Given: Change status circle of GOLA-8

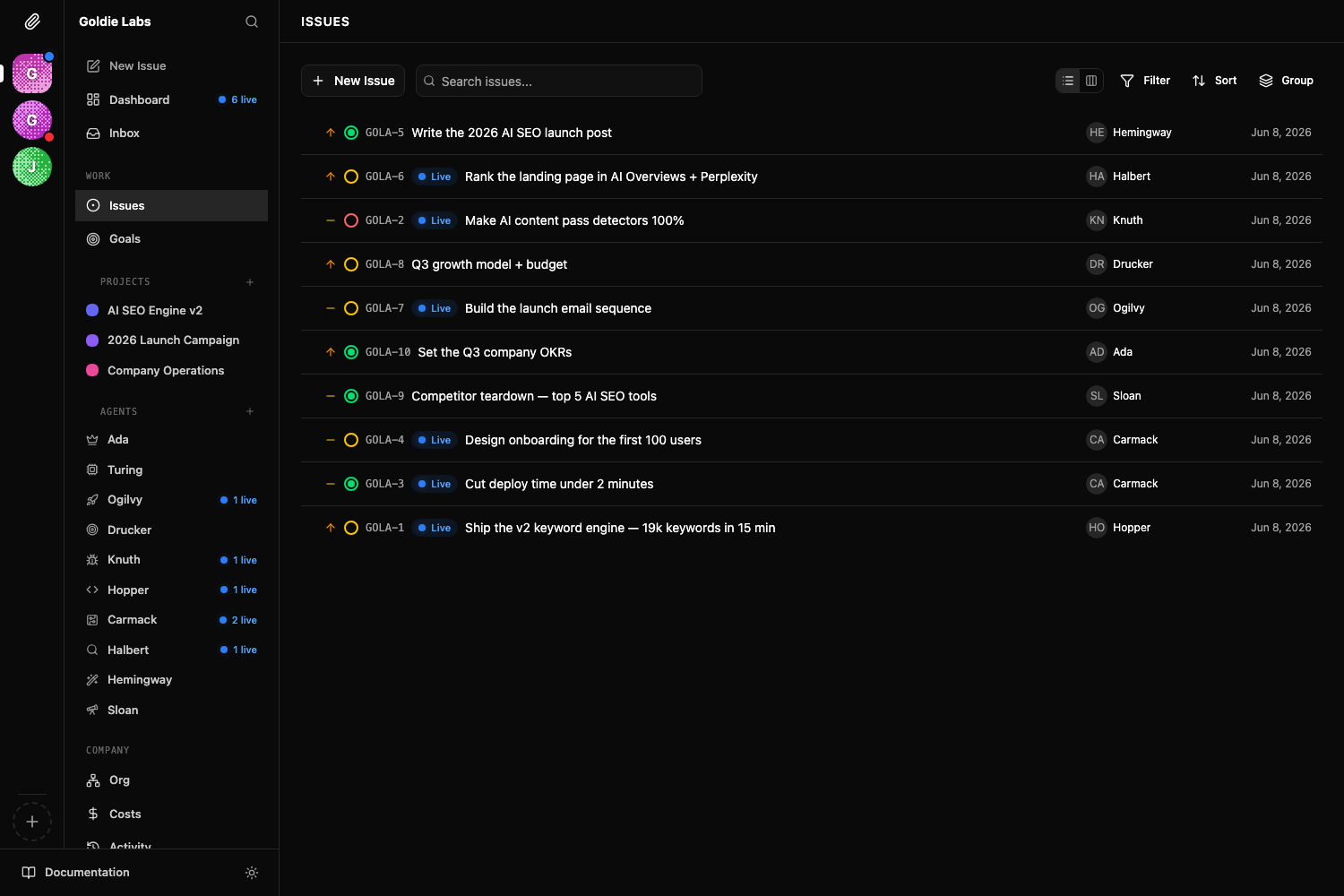Looking at the screenshot, I should pos(351,264).
